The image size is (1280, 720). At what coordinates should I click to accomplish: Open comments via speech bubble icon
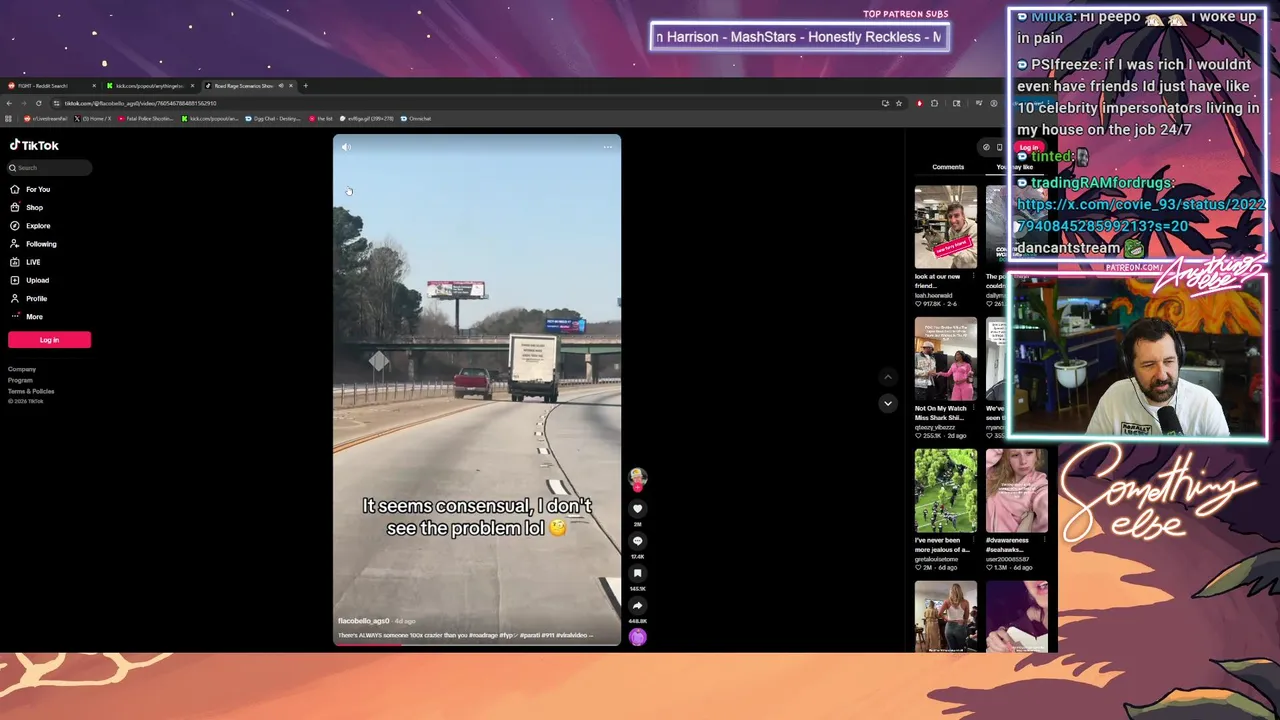[637, 541]
